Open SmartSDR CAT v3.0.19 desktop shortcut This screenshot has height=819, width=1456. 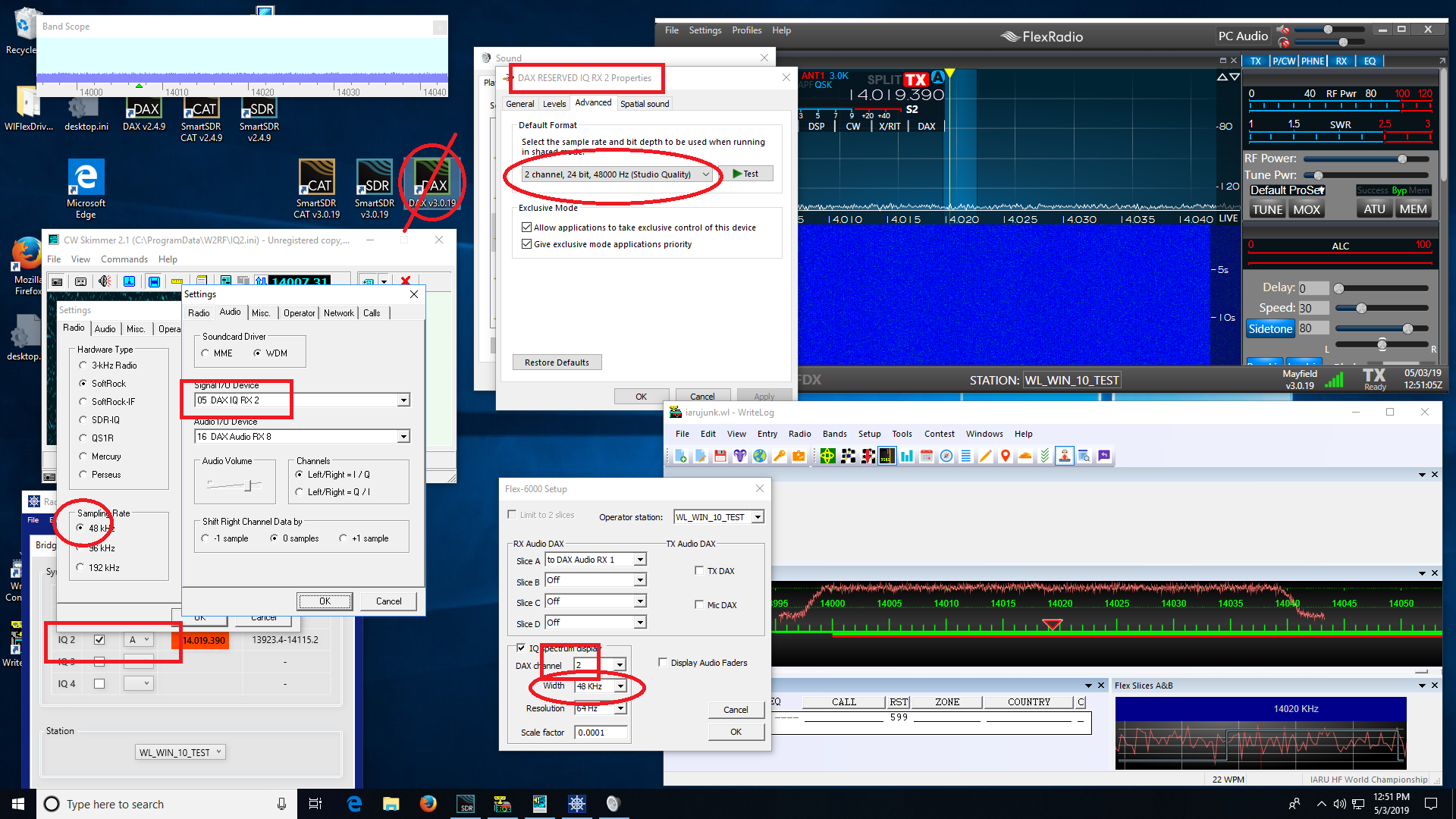click(x=317, y=189)
